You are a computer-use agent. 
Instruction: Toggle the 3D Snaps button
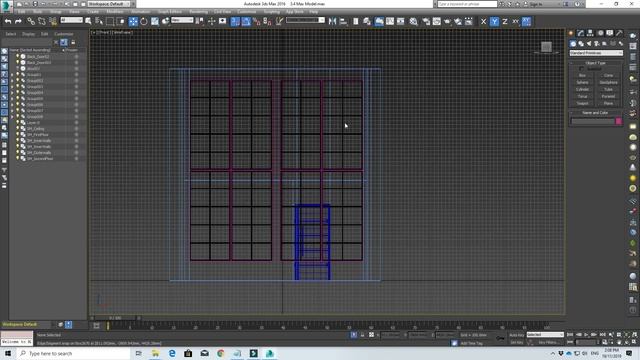coord(235,21)
